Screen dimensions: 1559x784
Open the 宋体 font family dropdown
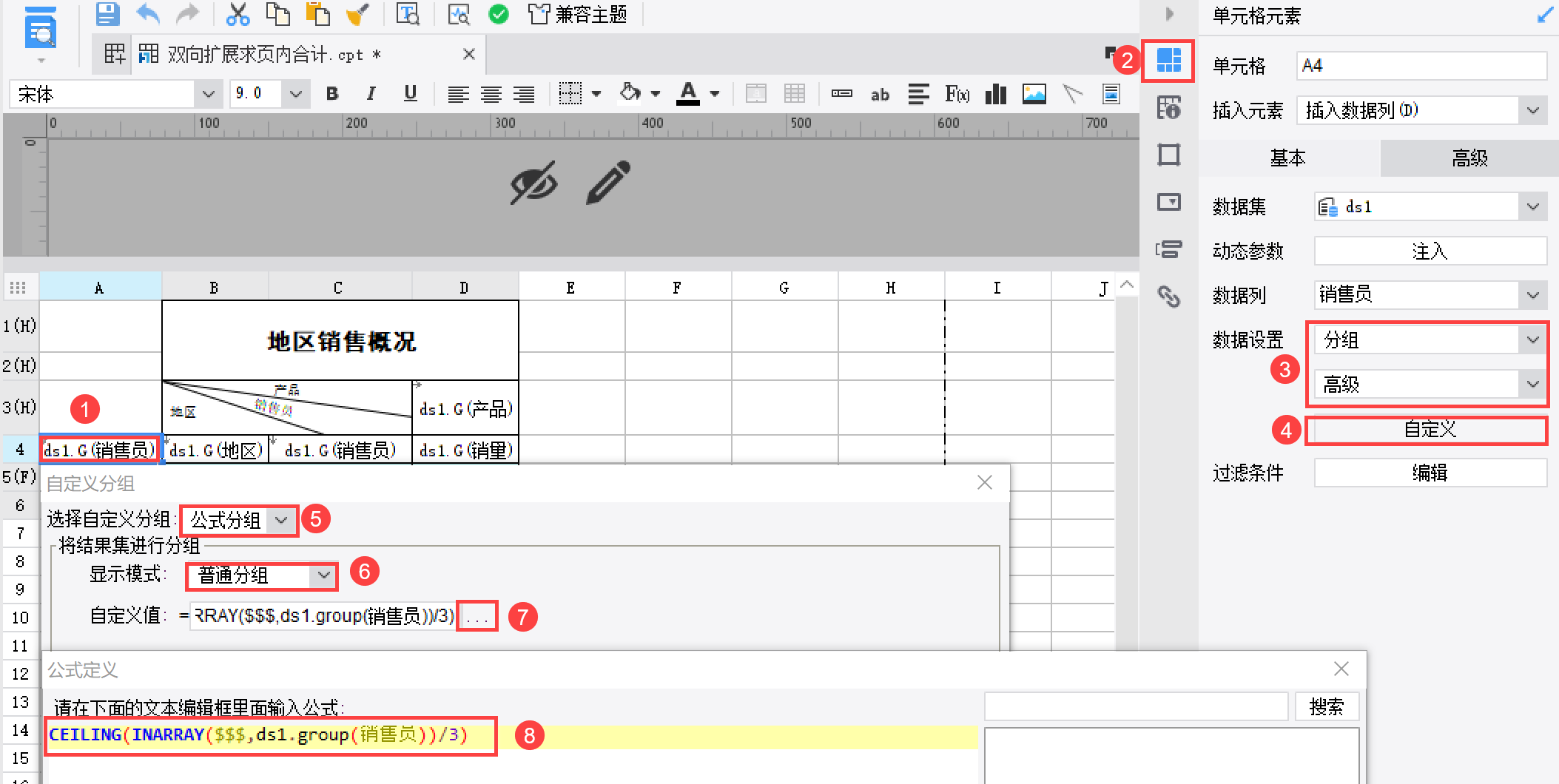208,94
